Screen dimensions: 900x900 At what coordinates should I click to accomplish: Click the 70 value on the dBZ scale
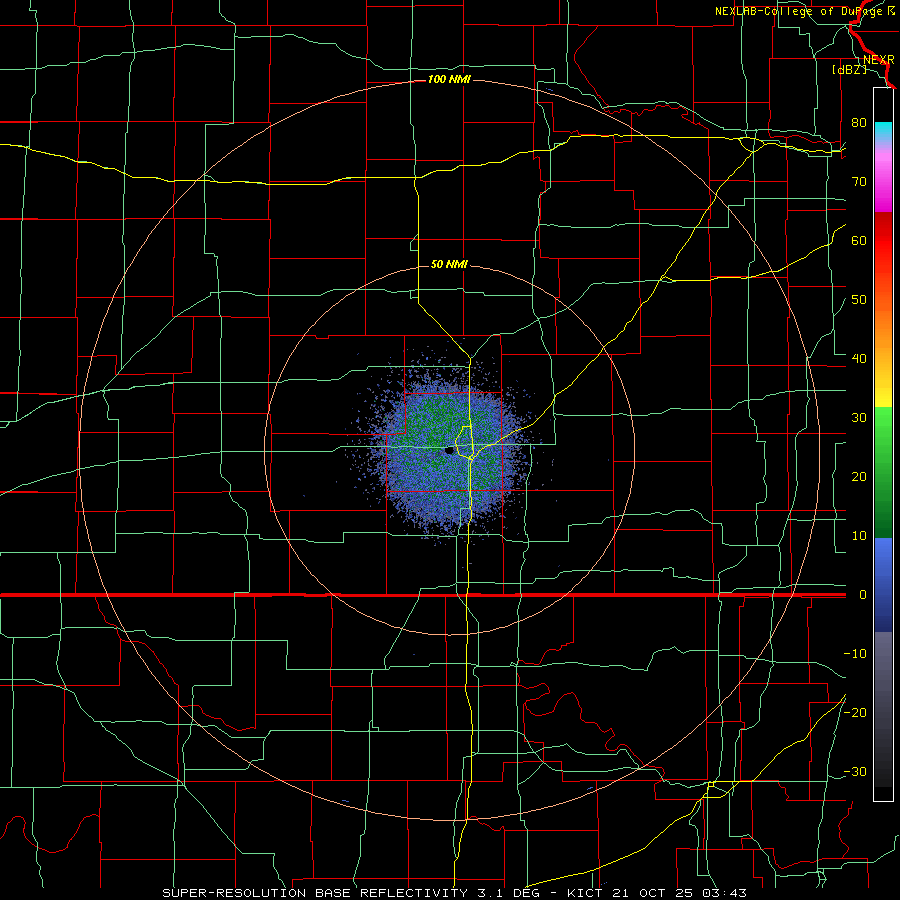click(x=859, y=182)
